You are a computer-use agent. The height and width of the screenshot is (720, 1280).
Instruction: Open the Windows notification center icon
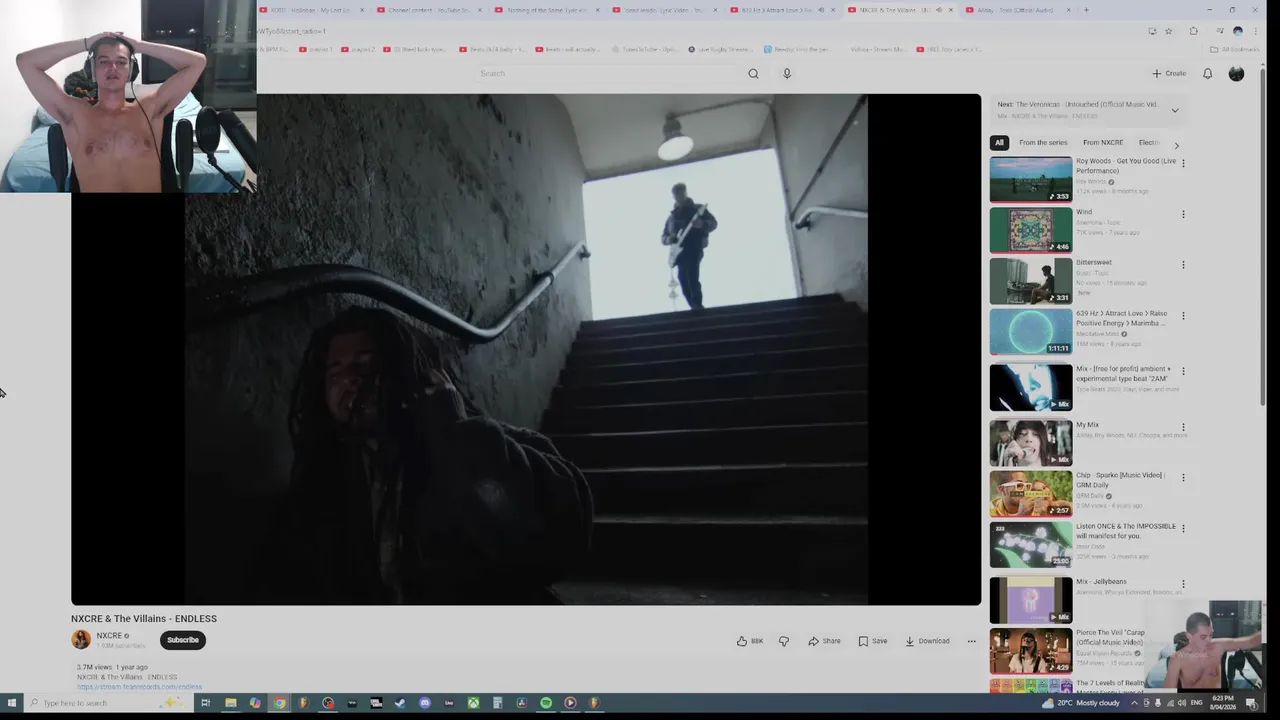click(x=1250, y=703)
